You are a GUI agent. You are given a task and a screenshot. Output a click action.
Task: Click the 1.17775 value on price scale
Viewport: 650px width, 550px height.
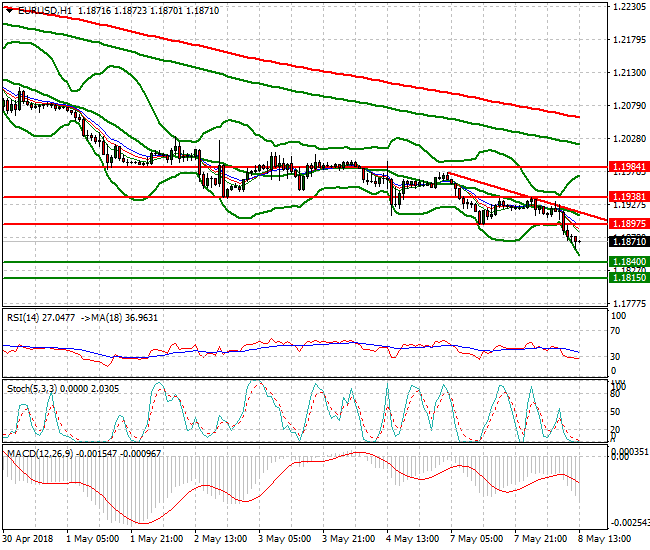click(627, 303)
